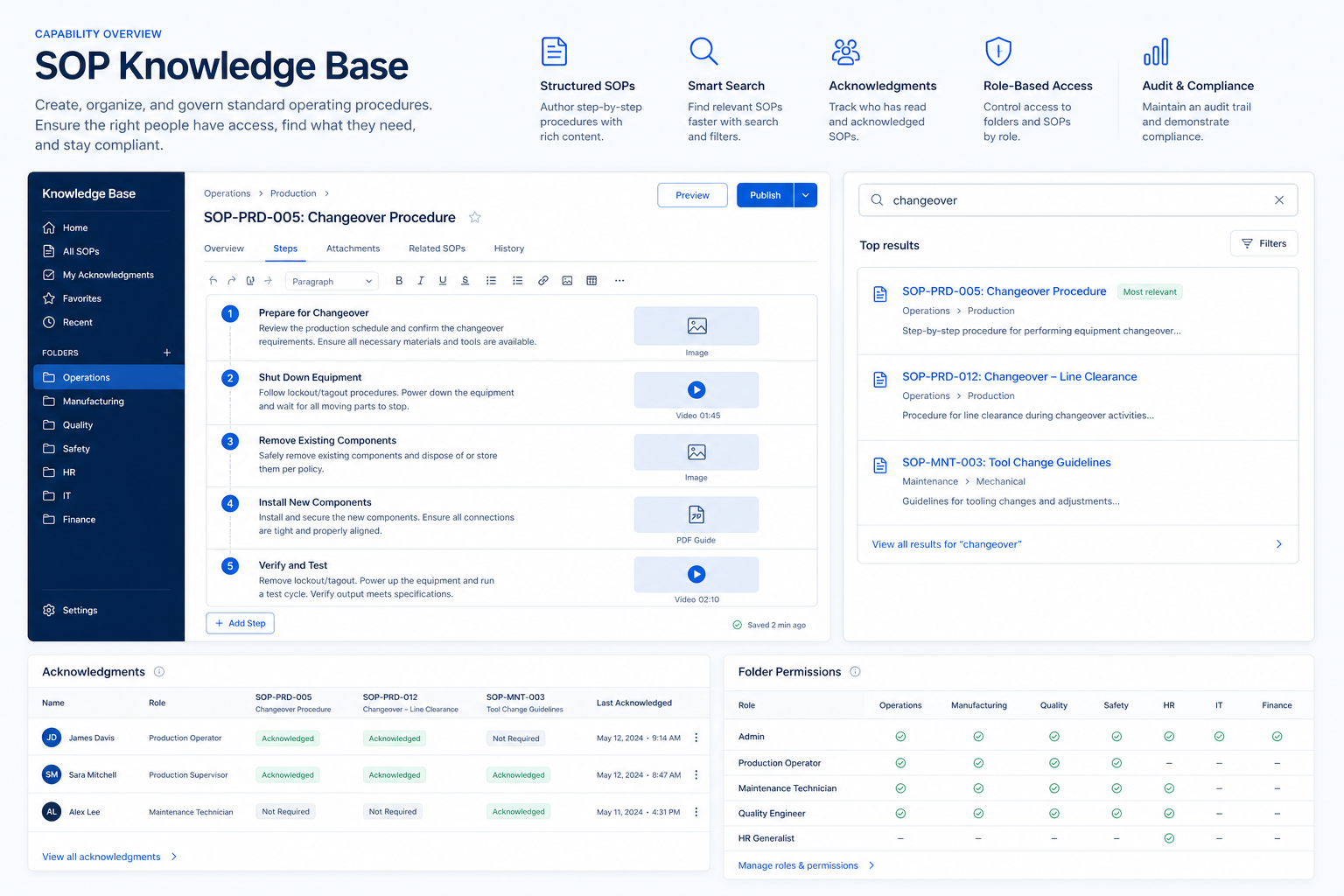Clear the changeover search with X
This screenshot has height=896, width=1344.
click(x=1279, y=200)
